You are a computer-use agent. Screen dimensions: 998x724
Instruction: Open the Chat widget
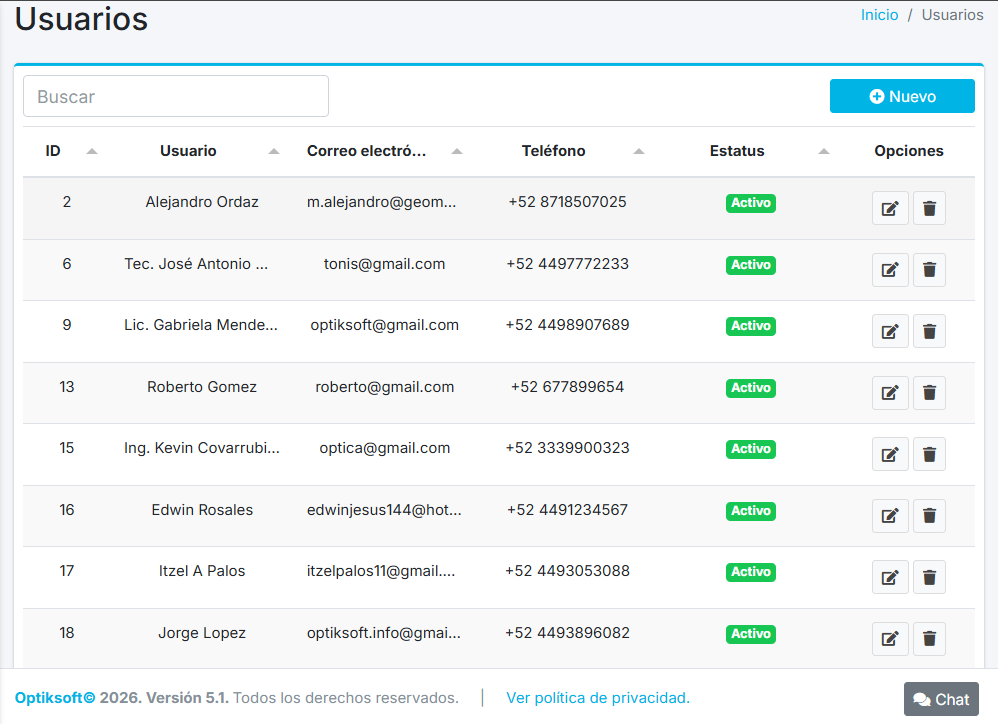click(x=941, y=699)
